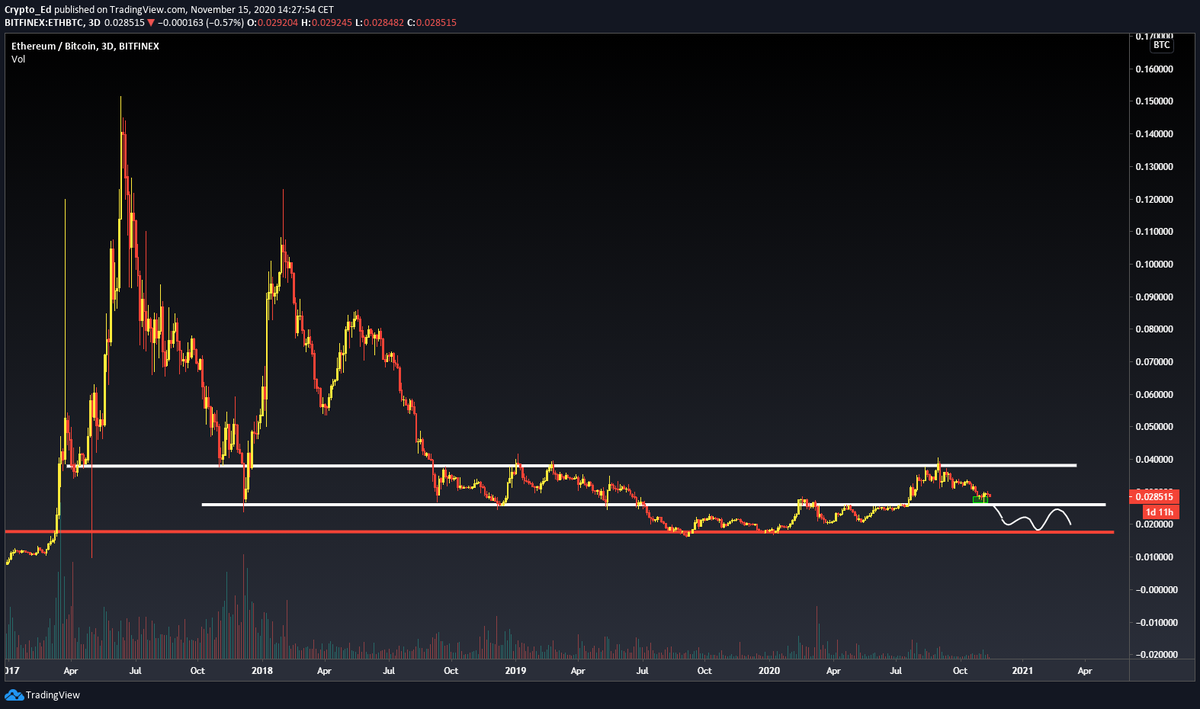
Task: Click the Crypto_Ed author name
Action: coord(30,8)
